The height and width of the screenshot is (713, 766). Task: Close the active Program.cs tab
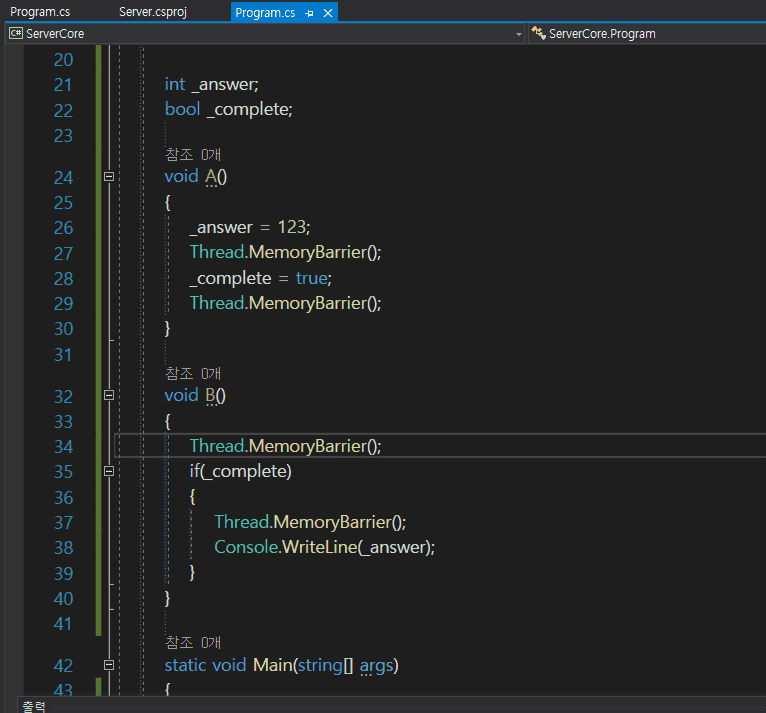click(x=327, y=13)
